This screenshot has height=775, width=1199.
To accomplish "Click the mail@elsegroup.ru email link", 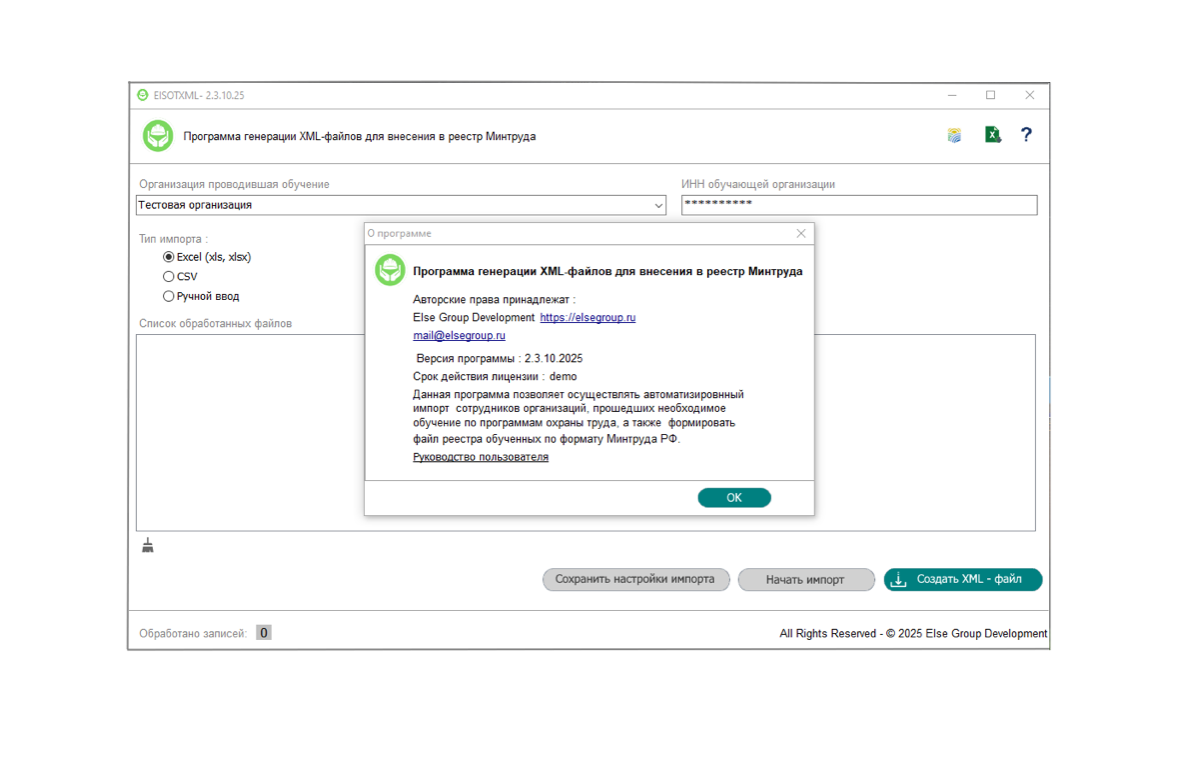I will point(459,336).
